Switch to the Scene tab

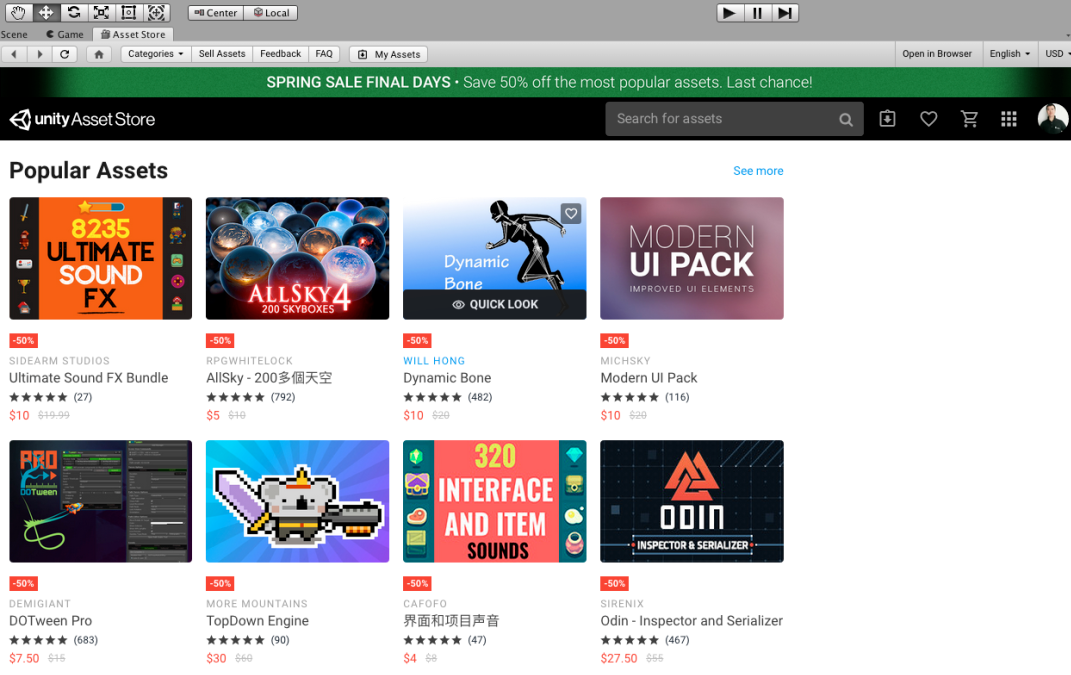14,34
